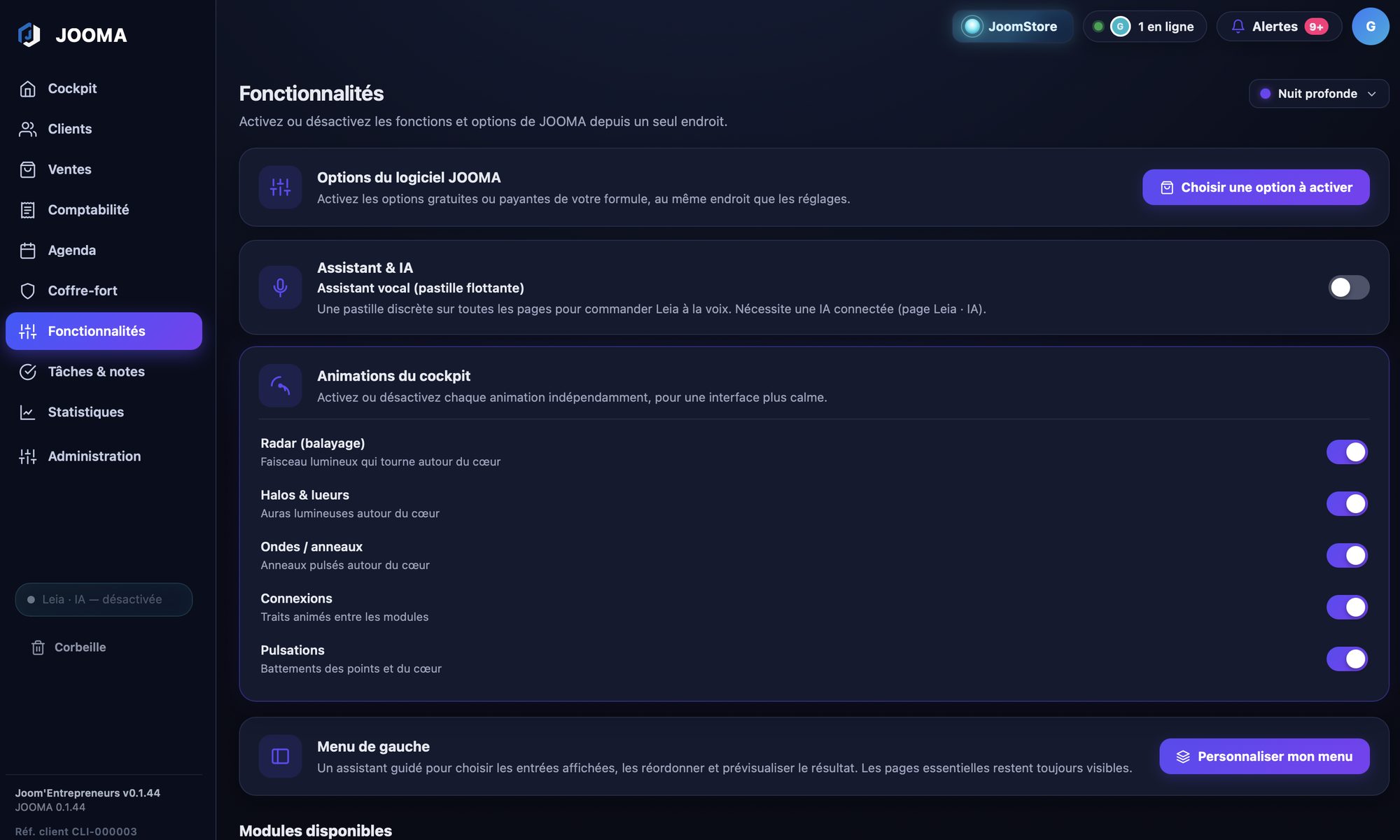Open the Administration section
Viewport: 1400px width, 840px height.
click(x=104, y=456)
